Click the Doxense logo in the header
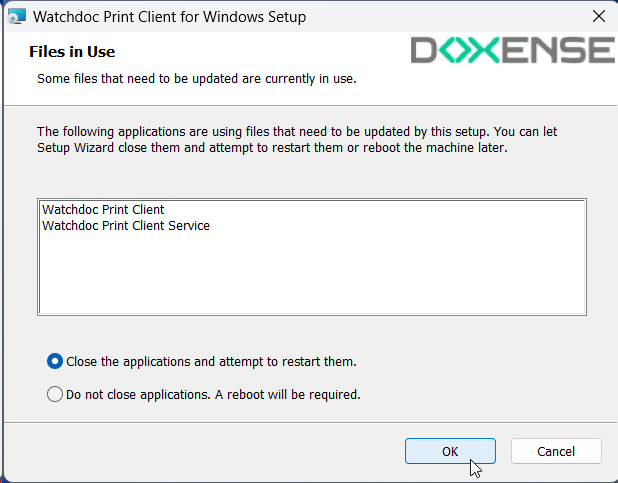The width and height of the screenshot is (618, 483). 513,51
